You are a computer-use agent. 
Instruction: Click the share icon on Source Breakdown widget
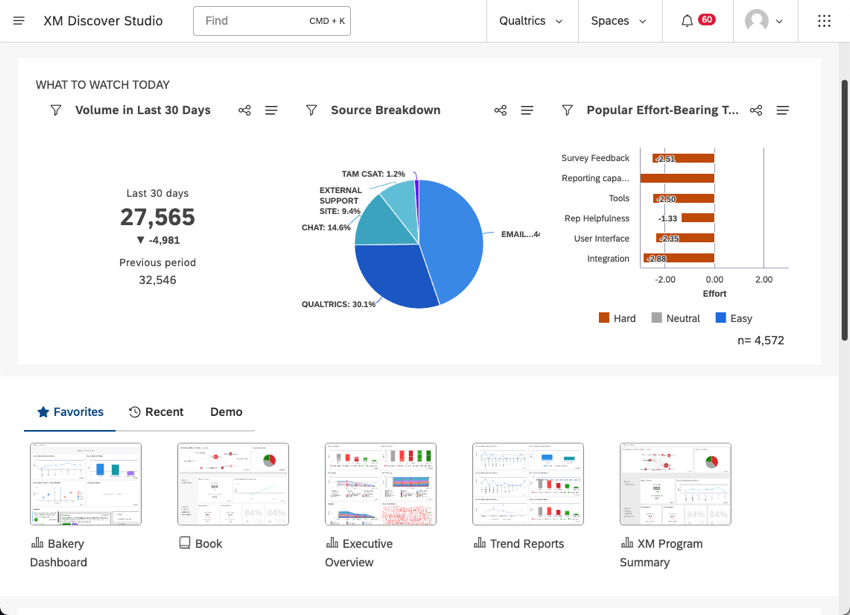[500, 110]
